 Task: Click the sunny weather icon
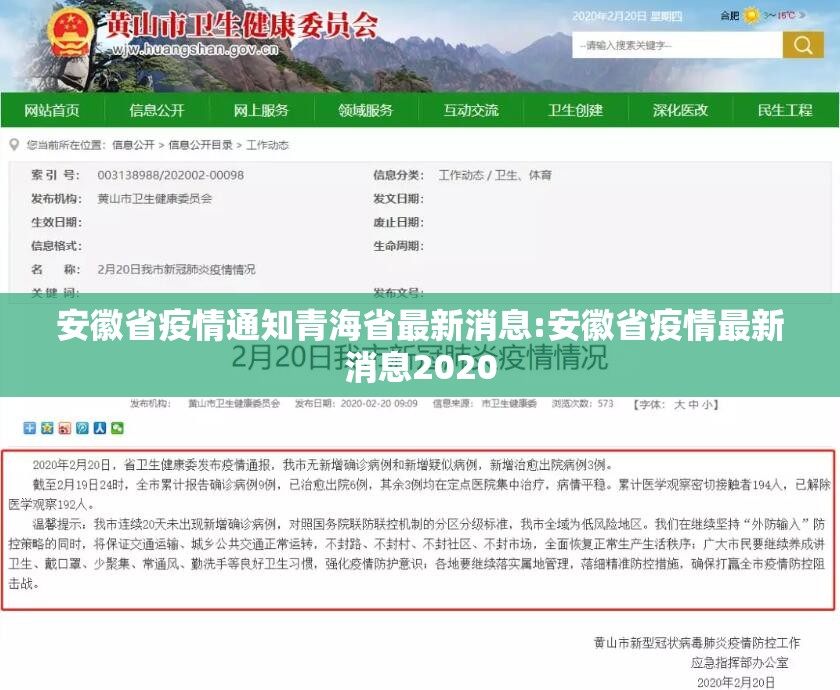[x=751, y=16]
